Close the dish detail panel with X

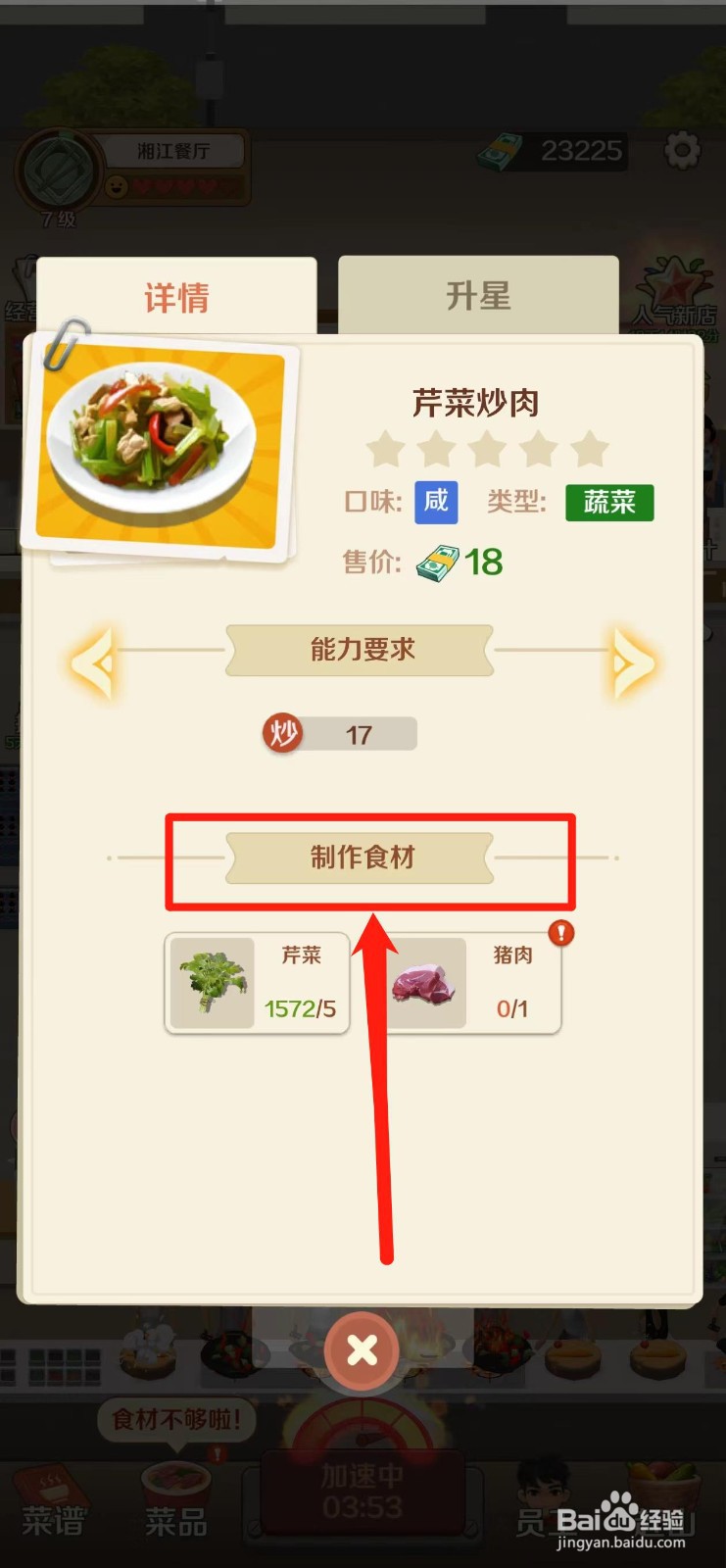pos(363,1351)
